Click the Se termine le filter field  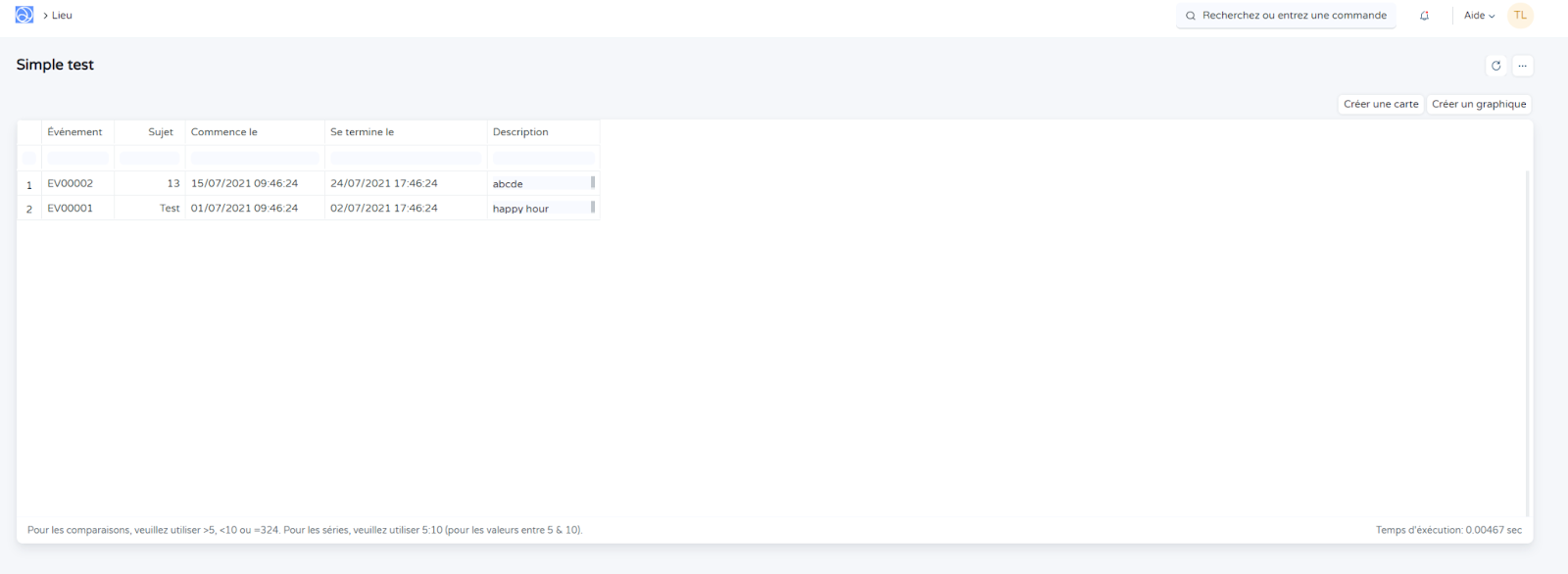pos(406,159)
